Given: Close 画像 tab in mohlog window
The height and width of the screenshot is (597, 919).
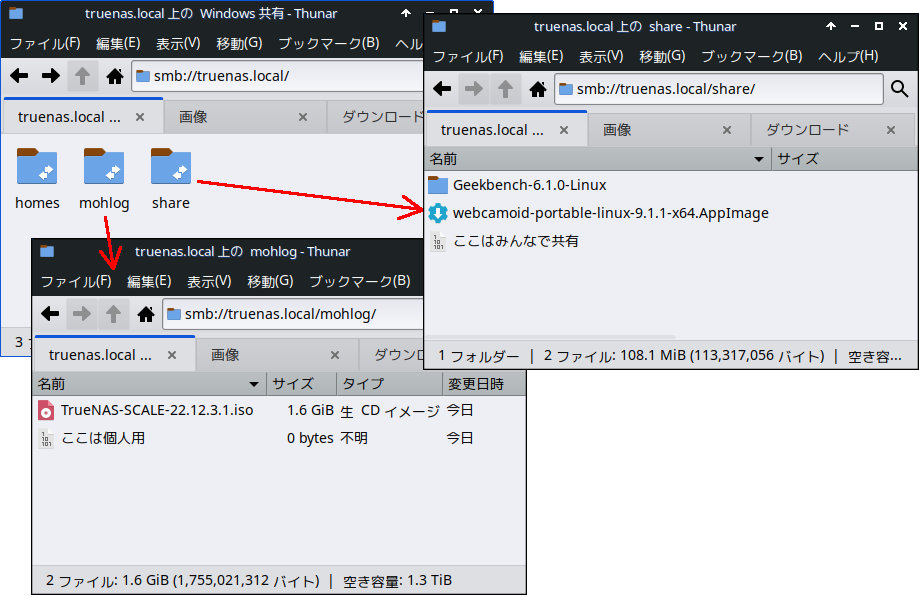Looking at the screenshot, I should (335, 355).
